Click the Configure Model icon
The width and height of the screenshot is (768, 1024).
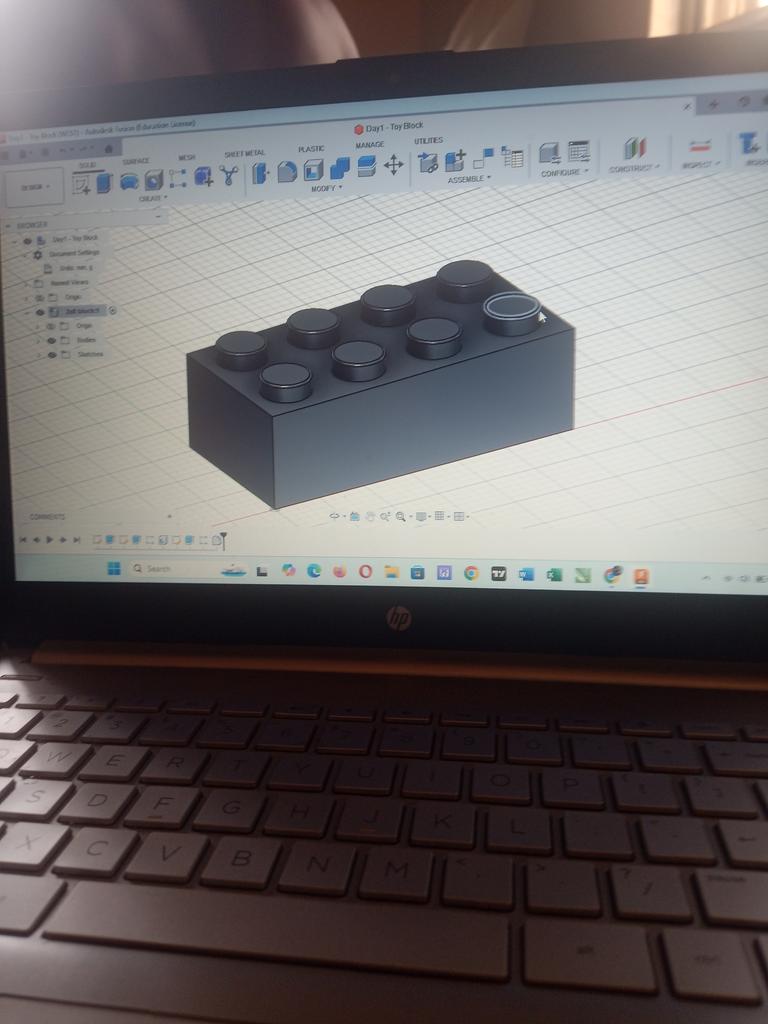point(550,153)
